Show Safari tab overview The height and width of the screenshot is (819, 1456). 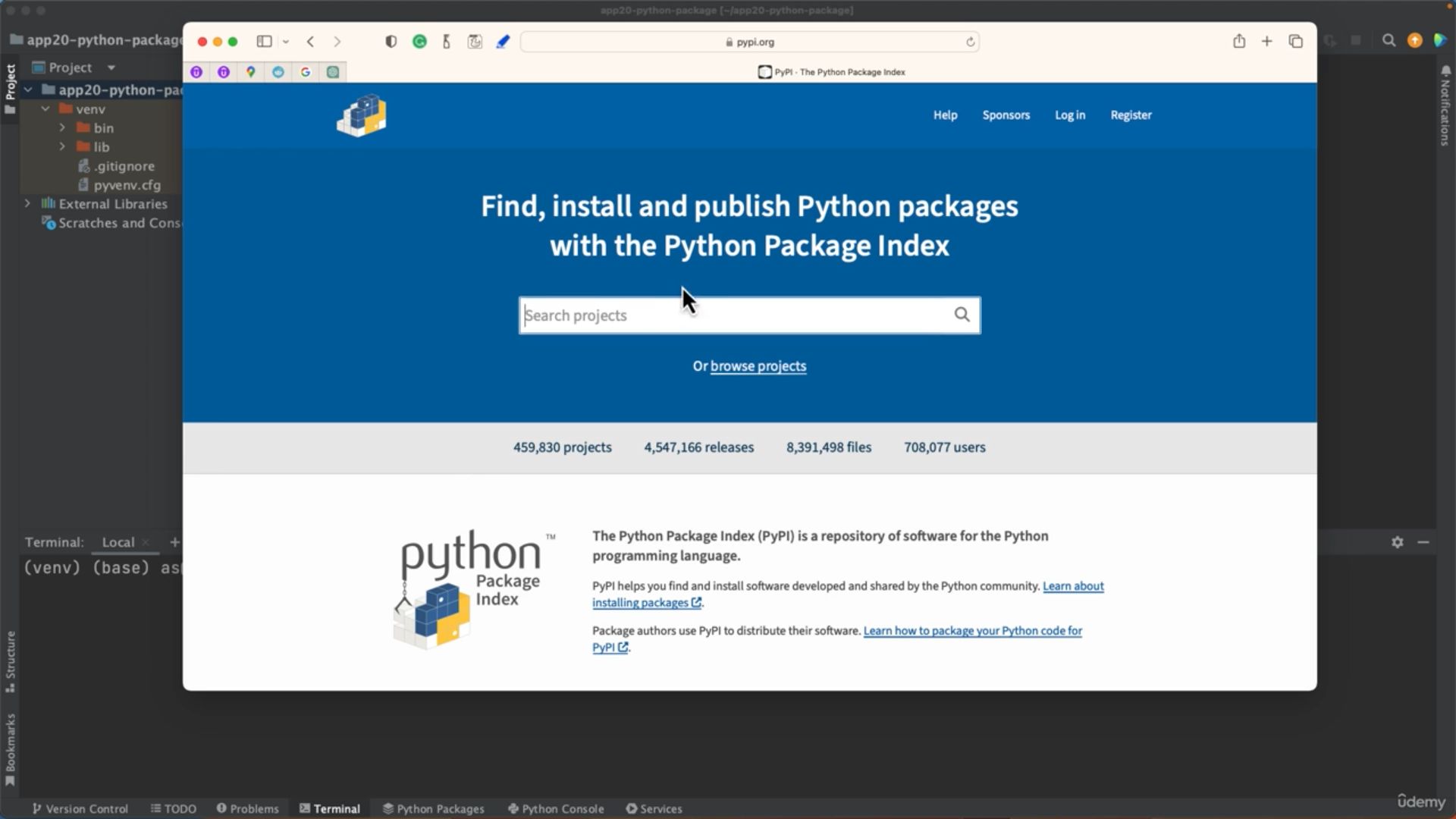pos(1295,41)
